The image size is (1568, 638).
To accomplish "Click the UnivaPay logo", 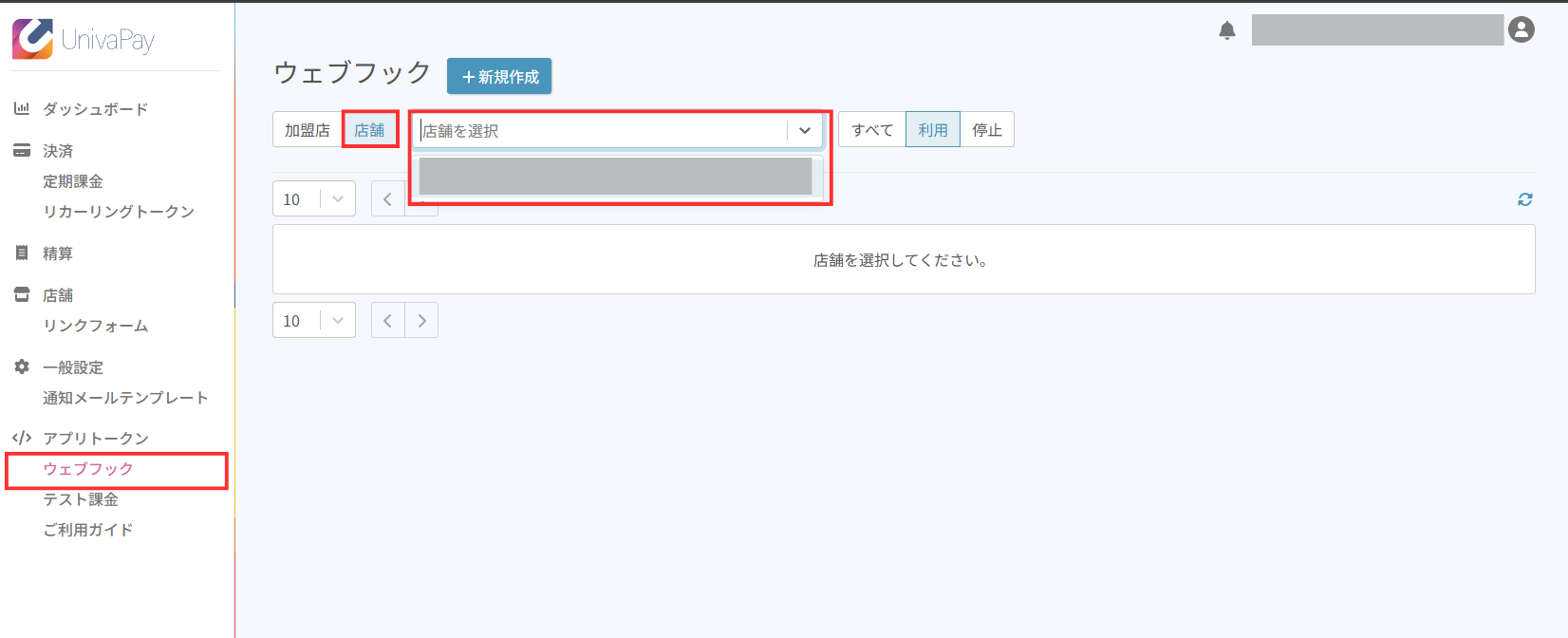I will click(84, 40).
